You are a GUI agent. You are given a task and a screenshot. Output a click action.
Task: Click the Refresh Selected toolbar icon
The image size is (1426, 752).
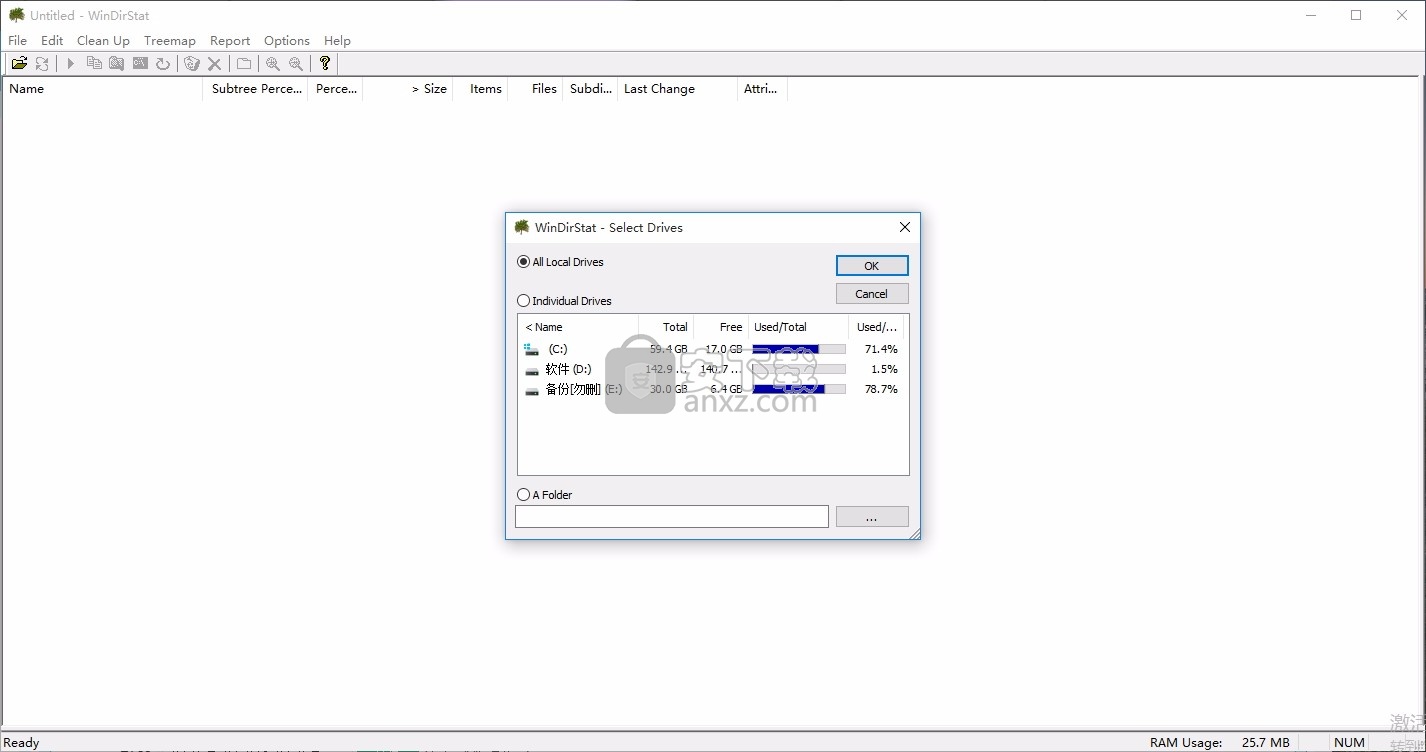163,63
